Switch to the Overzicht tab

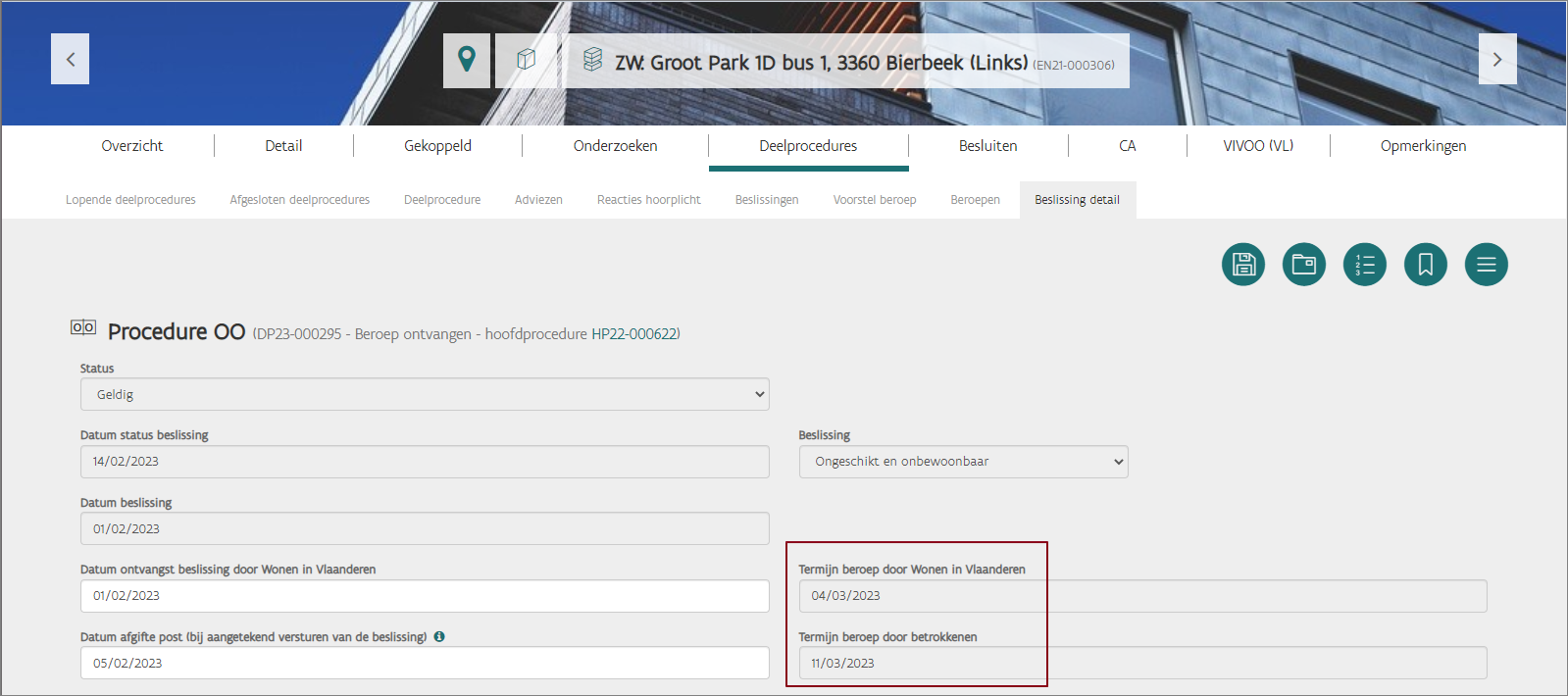[x=132, y=146]
